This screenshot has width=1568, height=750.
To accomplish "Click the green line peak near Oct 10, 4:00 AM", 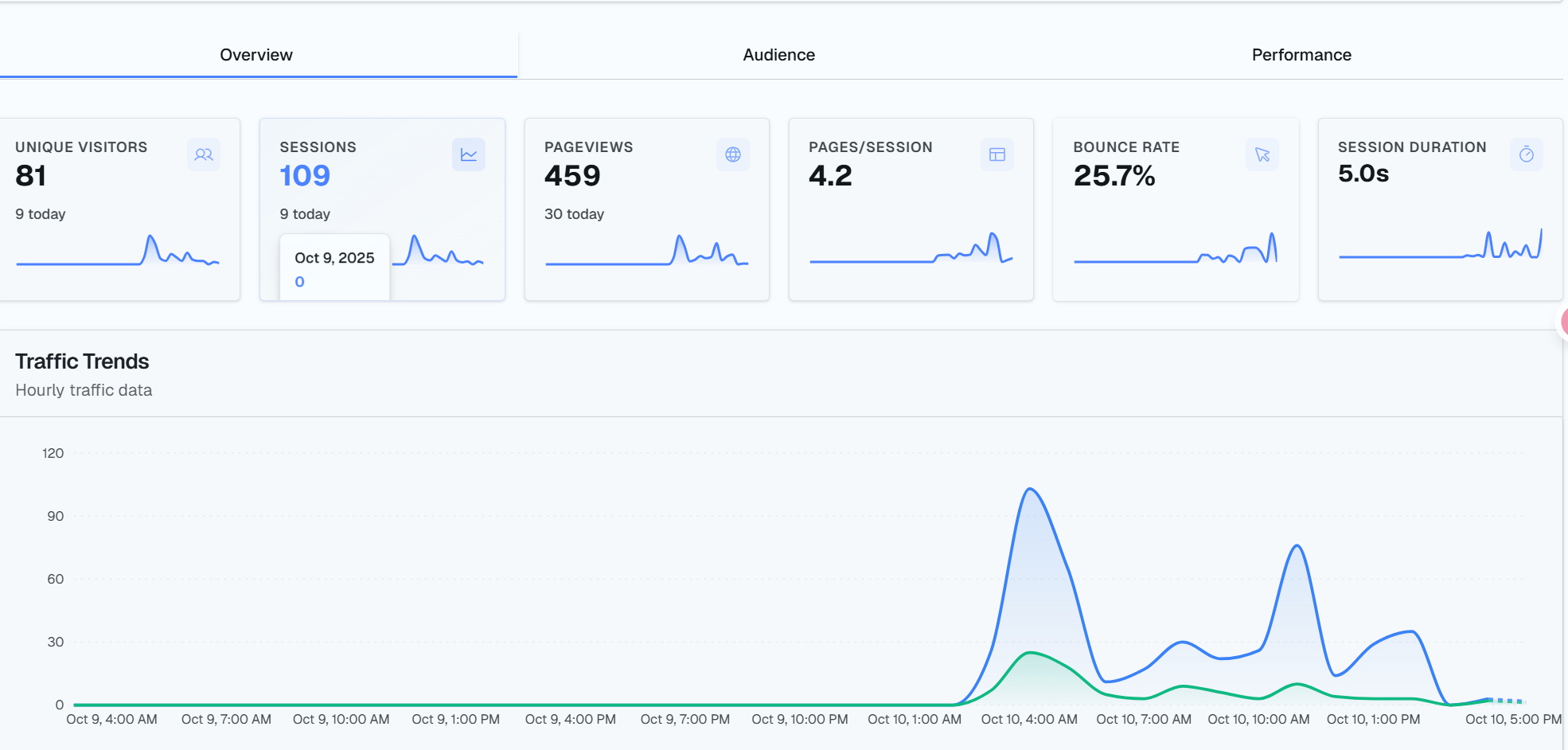I will [x=1030, y=653].
